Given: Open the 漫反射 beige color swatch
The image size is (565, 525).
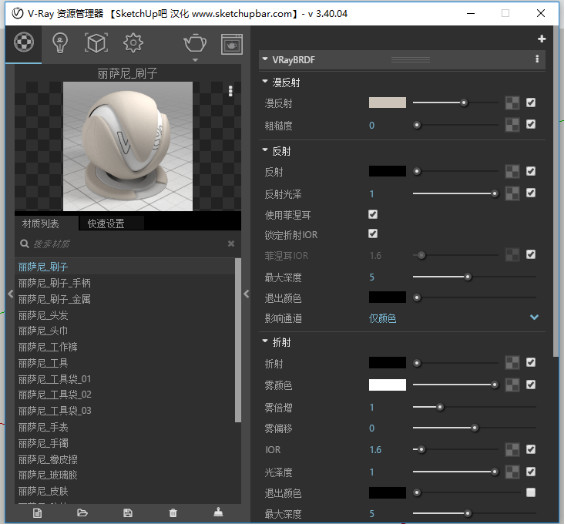Looking at the screenshot, I should tap(387, 103).
